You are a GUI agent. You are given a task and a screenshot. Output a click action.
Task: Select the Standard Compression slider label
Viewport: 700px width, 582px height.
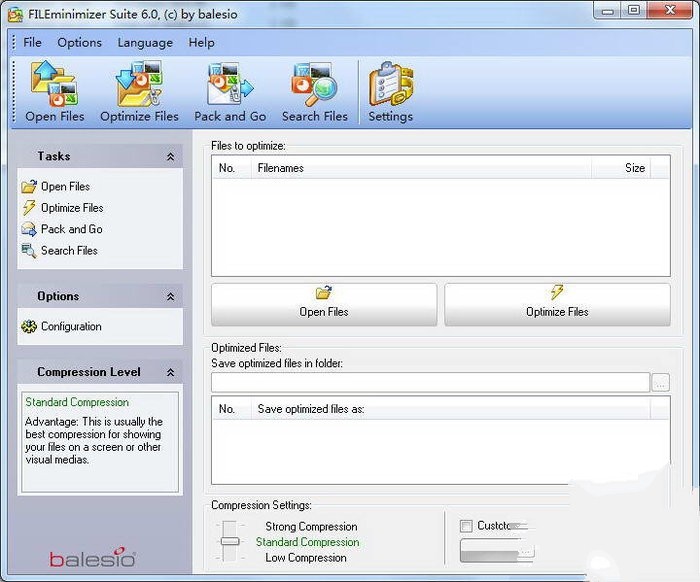(308, 542)
